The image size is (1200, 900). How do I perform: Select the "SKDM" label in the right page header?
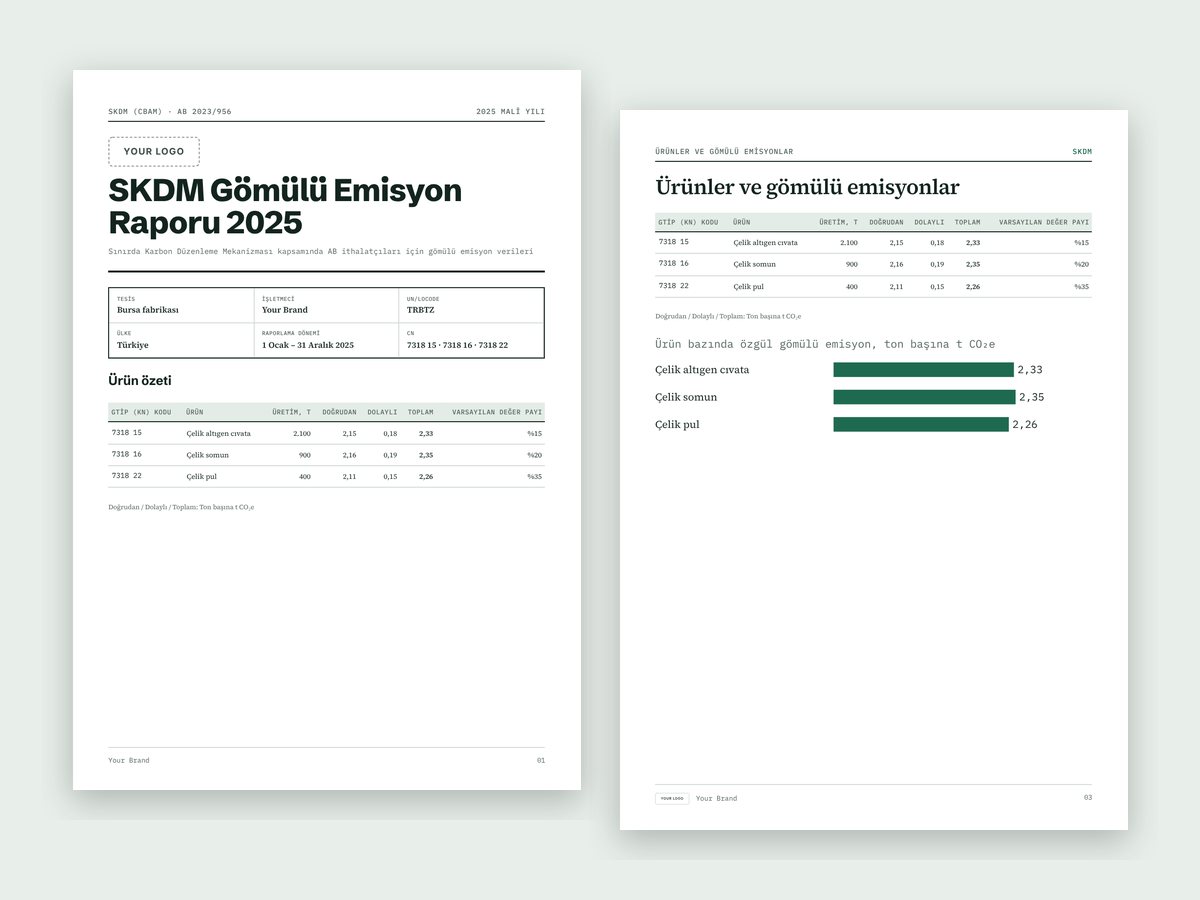tap(1082, 152)
